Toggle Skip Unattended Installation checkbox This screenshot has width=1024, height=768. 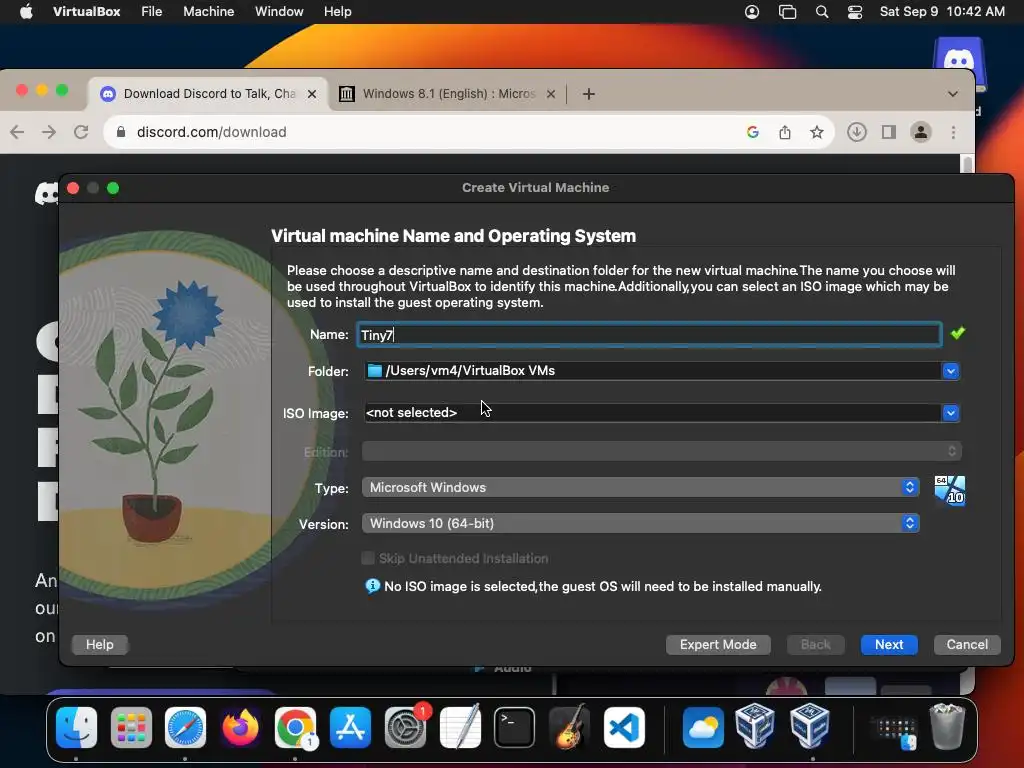pos(368,558)
